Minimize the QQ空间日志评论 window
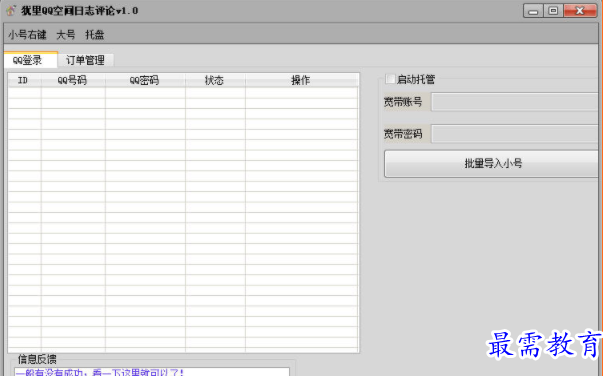Screen dimensions: 610x376 click(533, 11)
